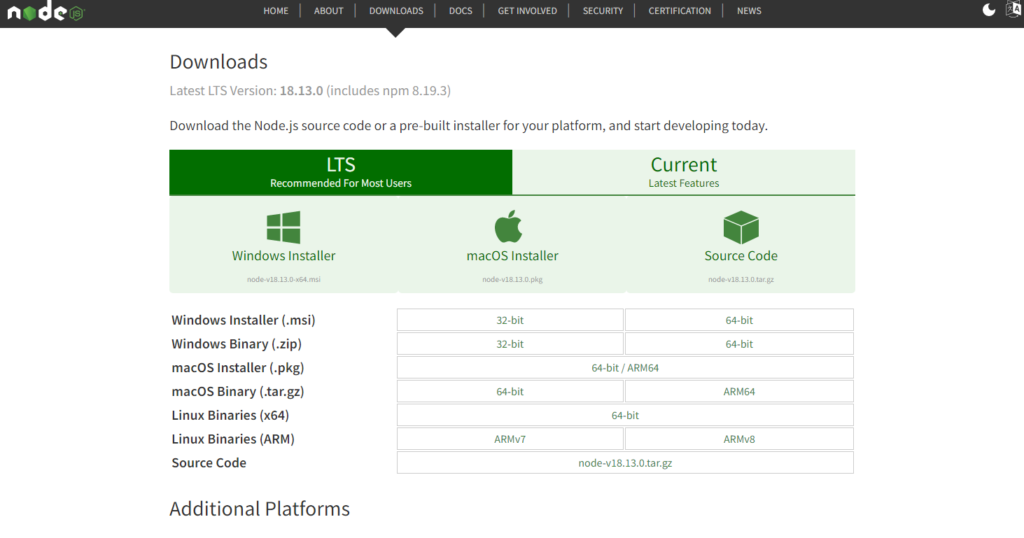Open the NEWS menu item
Screen dimensions: 1024x538
[749, 10]
